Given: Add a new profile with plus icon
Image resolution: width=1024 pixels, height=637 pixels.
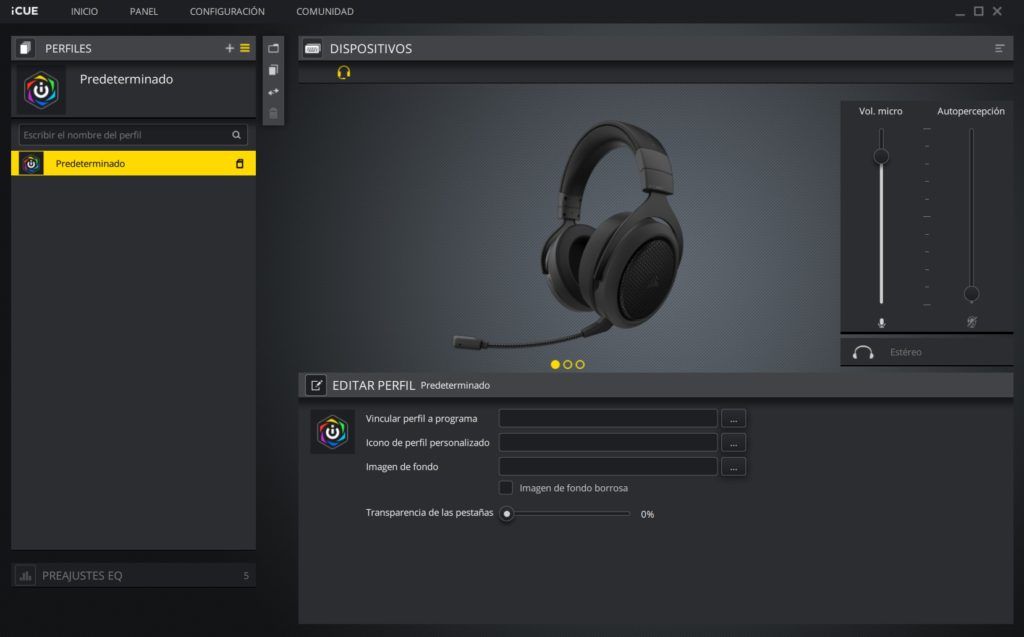Looking at the screenshot, I should 229,48.
